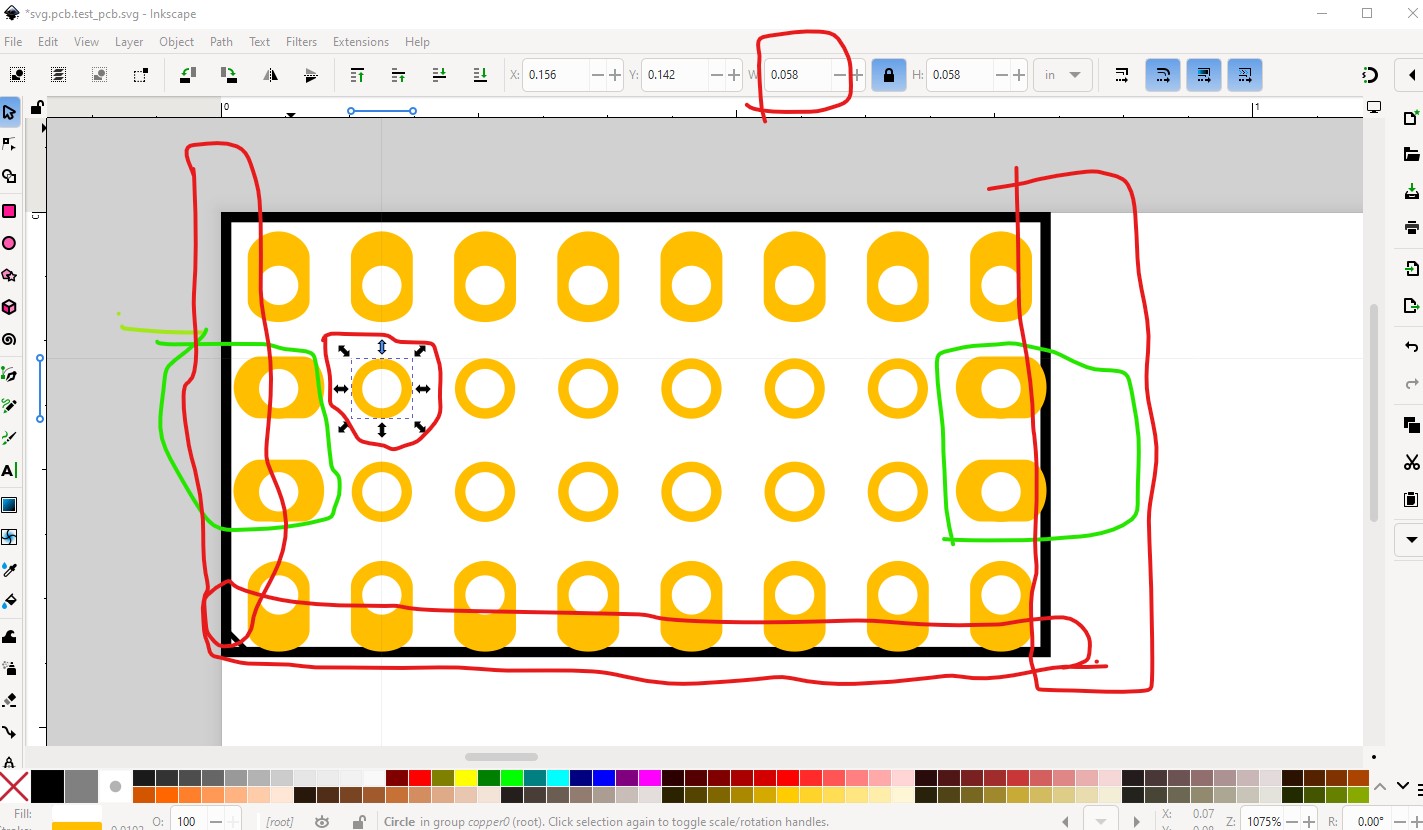Choose the Ellipse tool
The height and width of the screenshot is (830, 1423).
9,243
